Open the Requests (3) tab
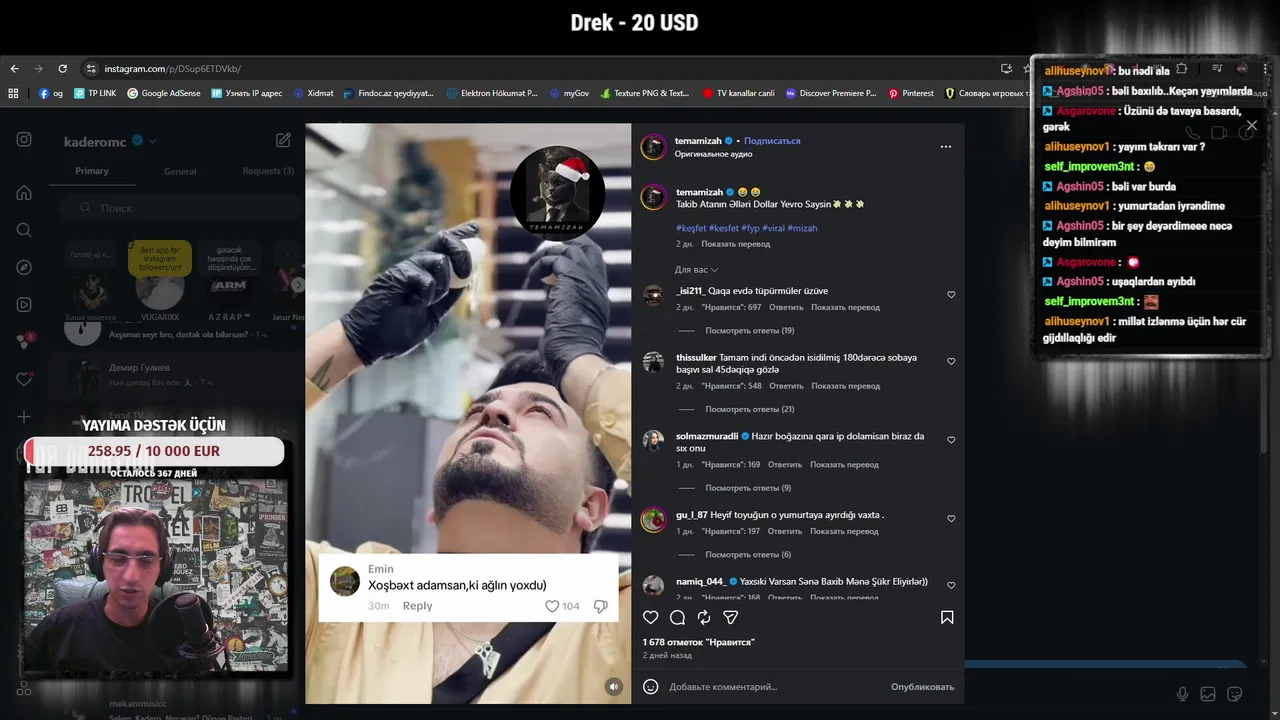Image resolution: width=1280 pixels, height=720 pixels. coord(268,171)
